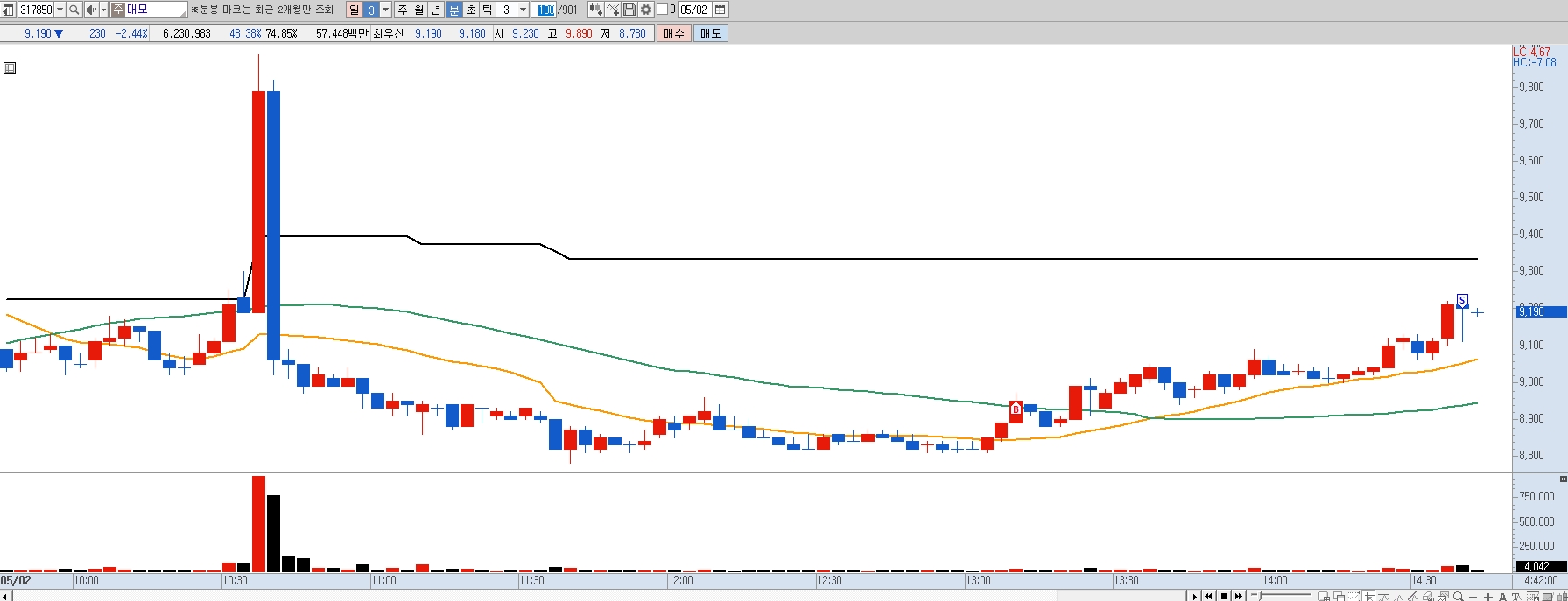
Task: Click the chart line-with-plus tool icon
Action: (612, 10)
